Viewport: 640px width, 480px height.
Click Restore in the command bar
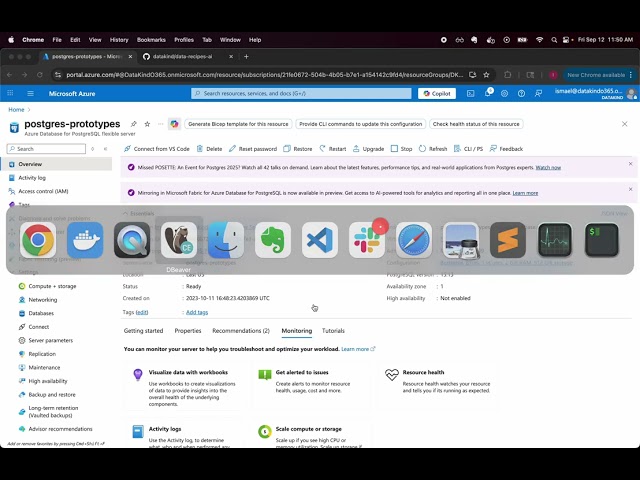coord(298,149)
